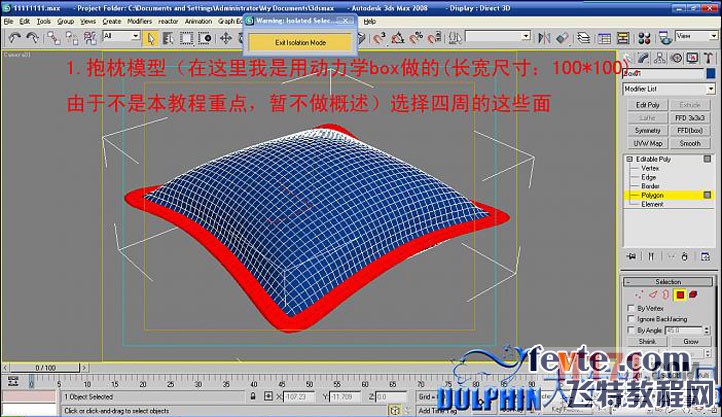Open the Hierarchy command panel tab icon
Viewport: 722px width, 417px height.
point(661,55)
